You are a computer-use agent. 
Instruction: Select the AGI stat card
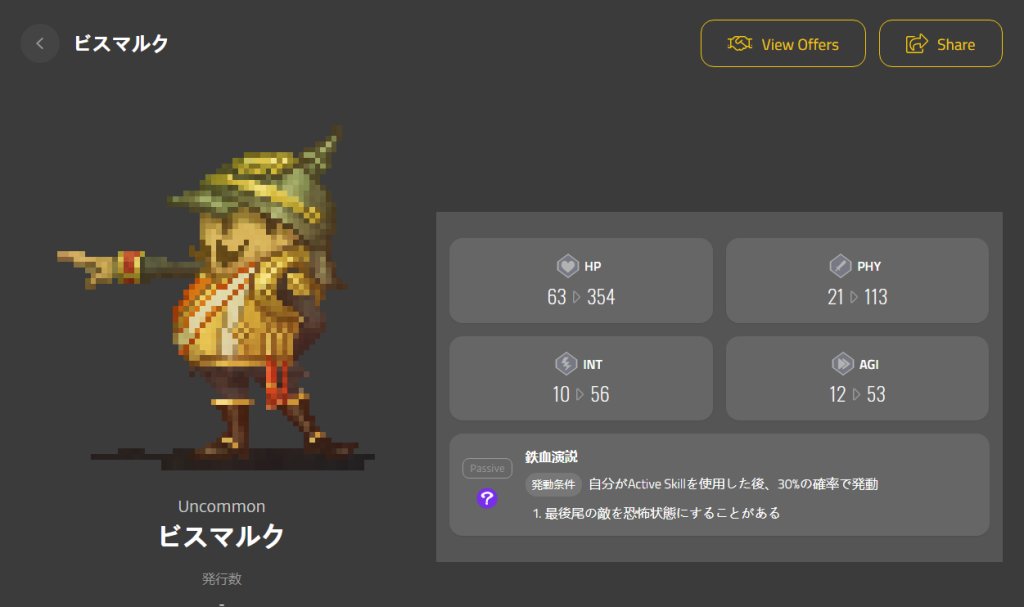tap(857, 378)
